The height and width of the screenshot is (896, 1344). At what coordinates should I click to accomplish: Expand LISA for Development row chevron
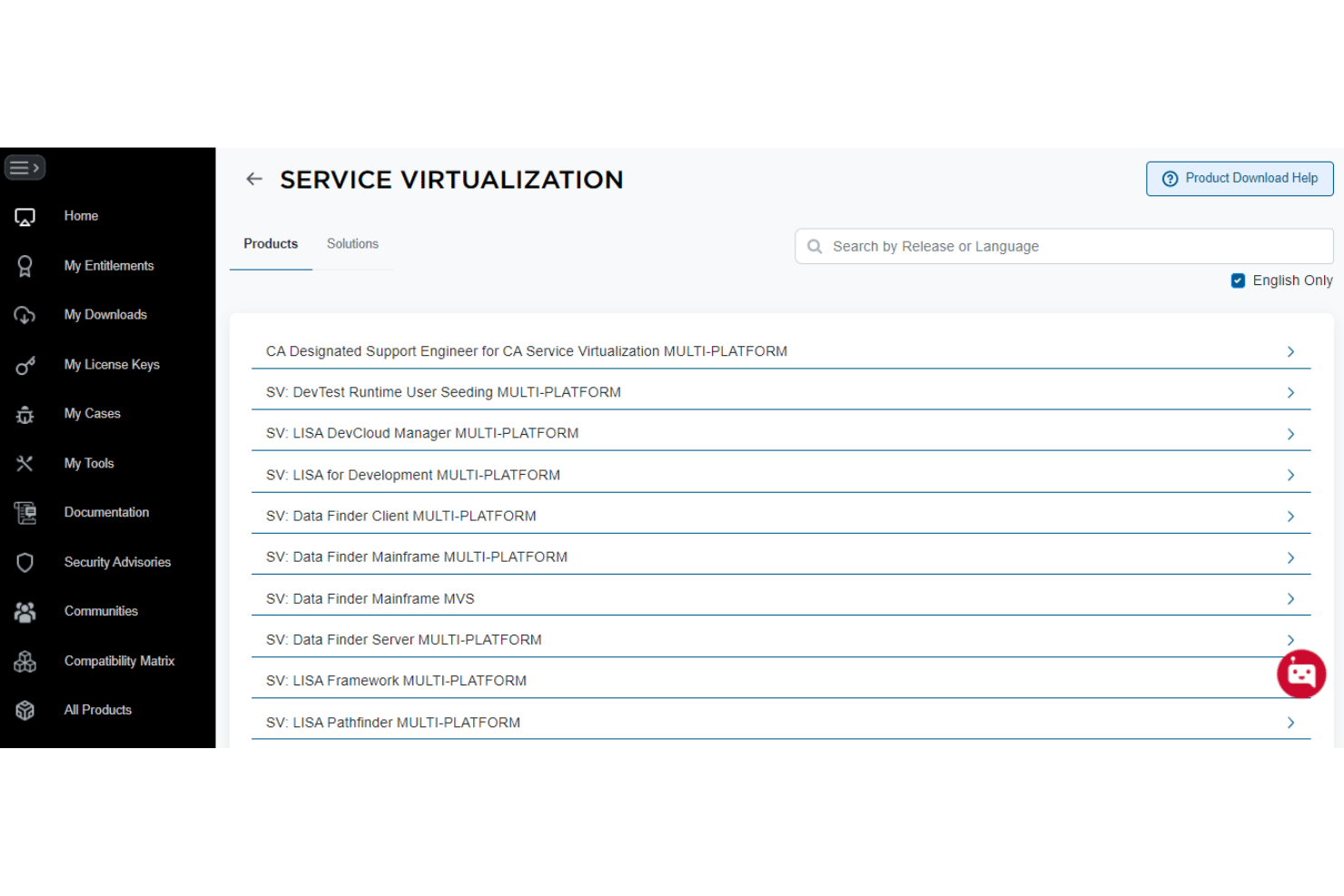click(1290, 475)
